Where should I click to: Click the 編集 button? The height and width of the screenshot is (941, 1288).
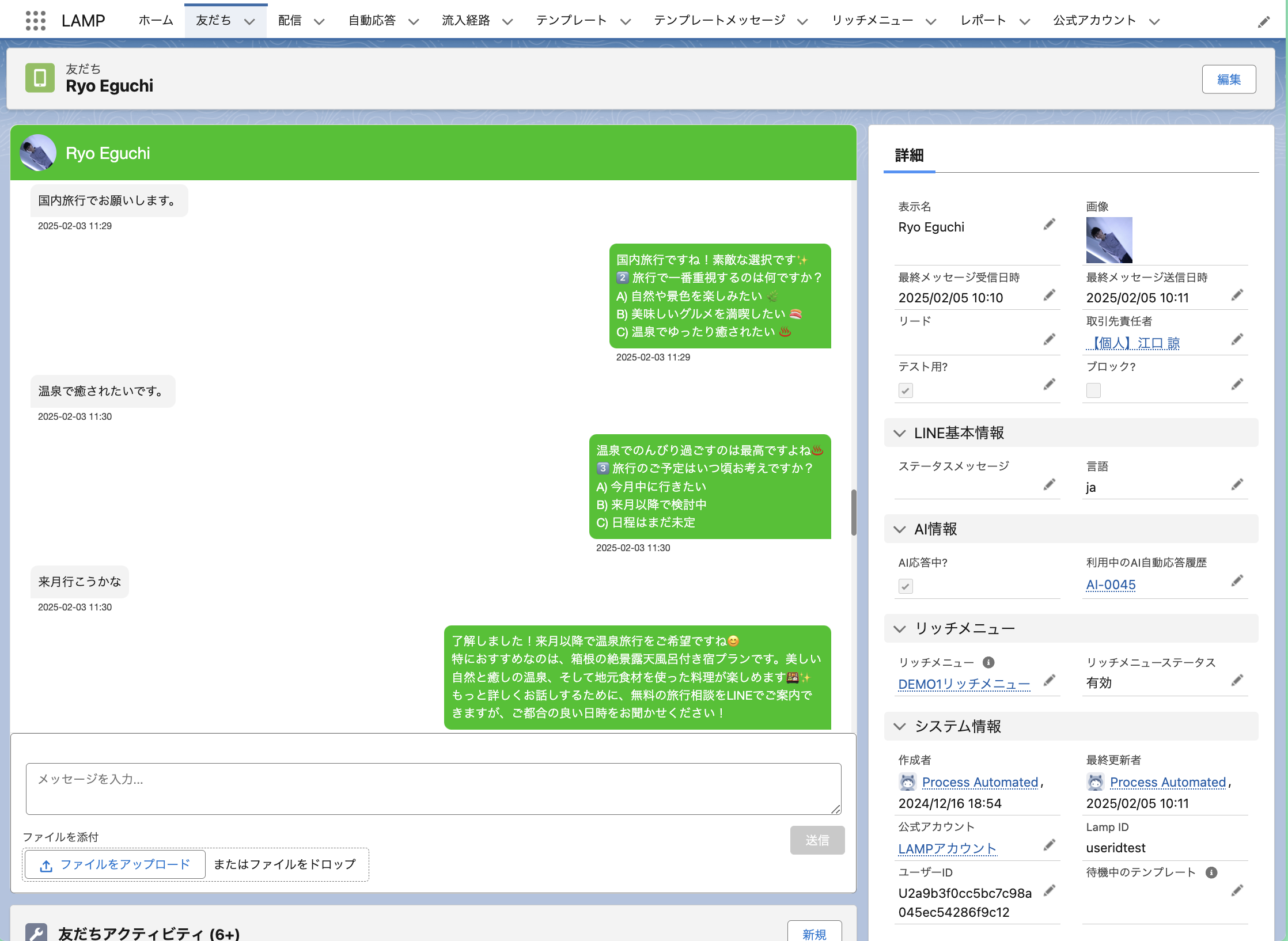[1229, 79]
